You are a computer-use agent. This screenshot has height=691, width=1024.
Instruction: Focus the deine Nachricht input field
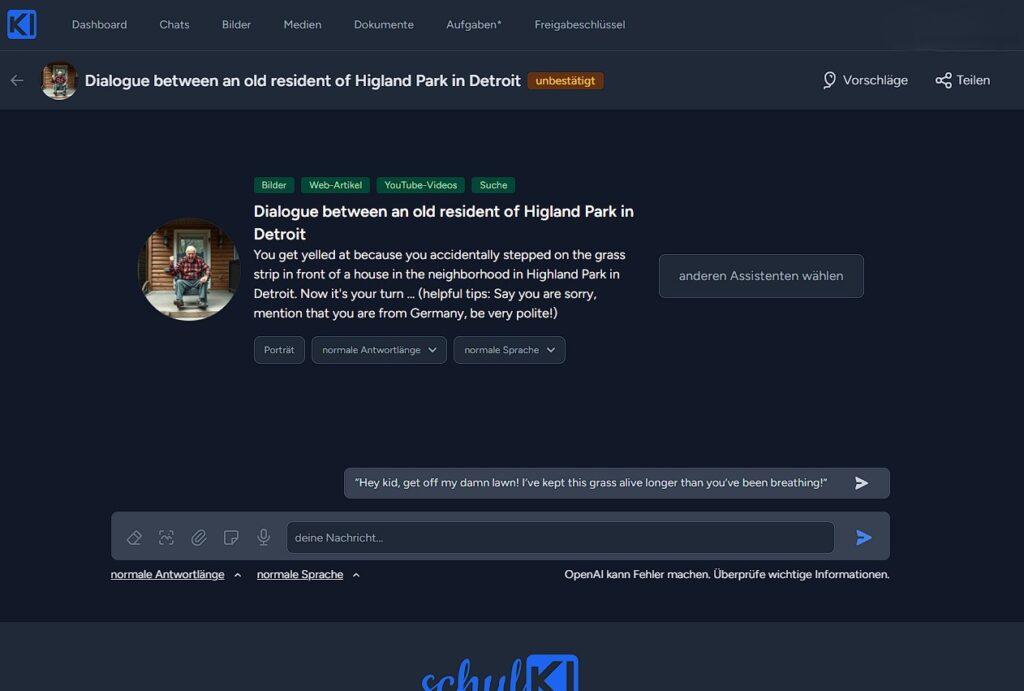tap(560, 538)
